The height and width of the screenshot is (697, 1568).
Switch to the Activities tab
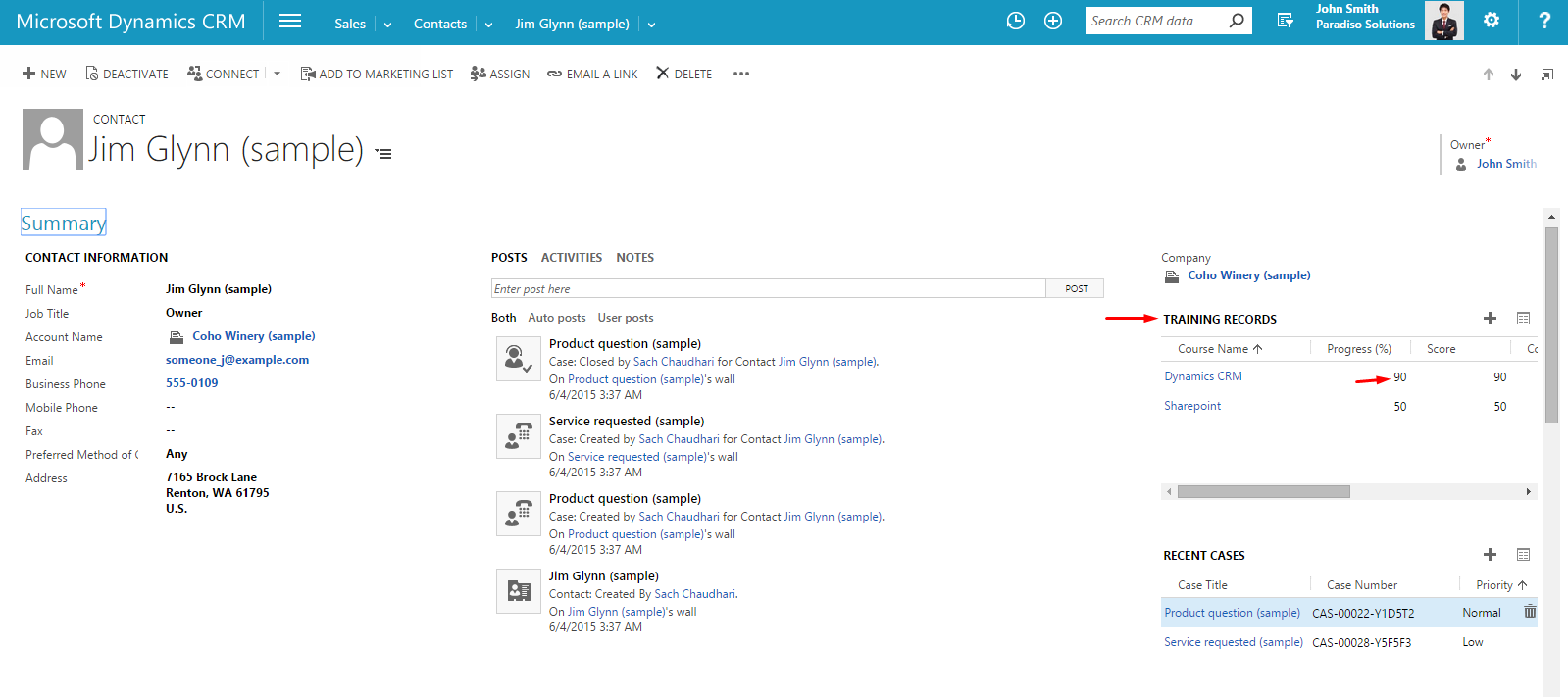pyautogui.click(x=572, y=258)
